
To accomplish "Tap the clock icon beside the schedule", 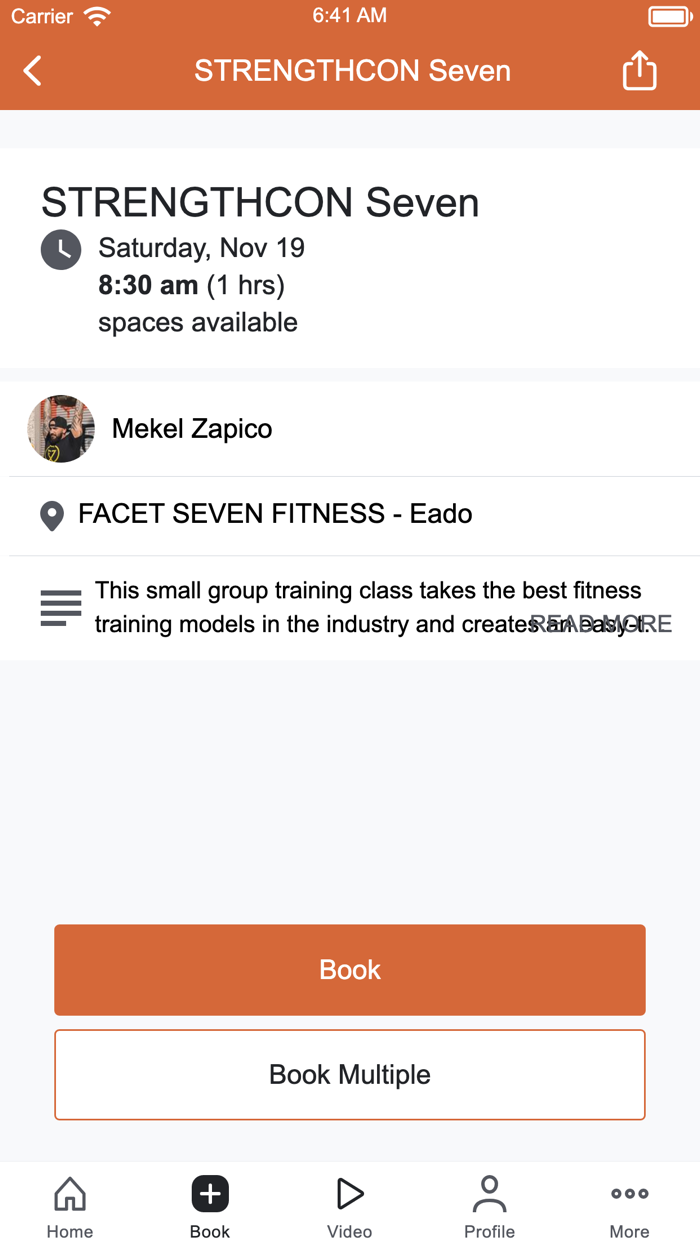I will (x=61, y=249).
